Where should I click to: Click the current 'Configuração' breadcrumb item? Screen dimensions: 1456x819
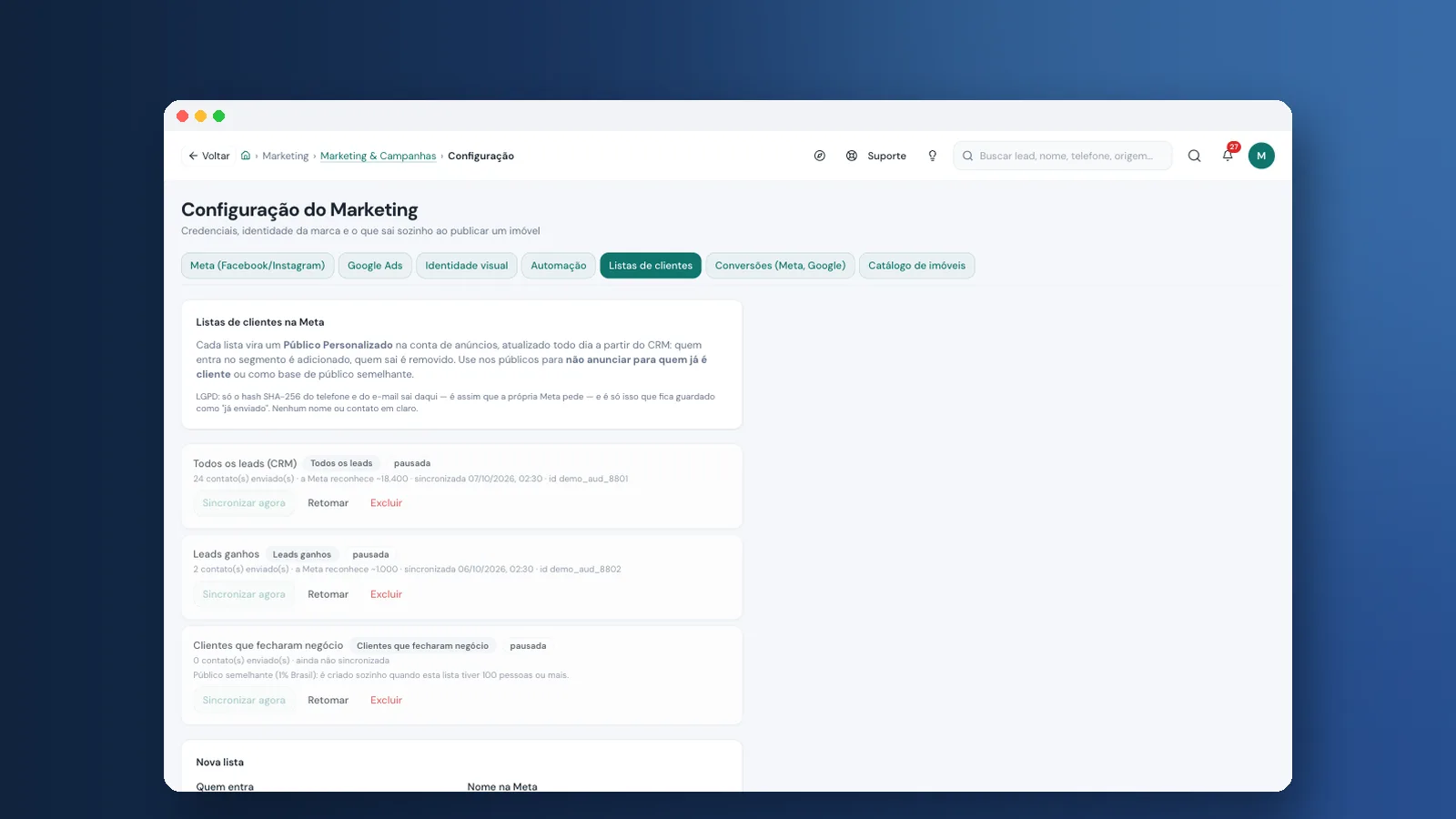tap(480, 156)
